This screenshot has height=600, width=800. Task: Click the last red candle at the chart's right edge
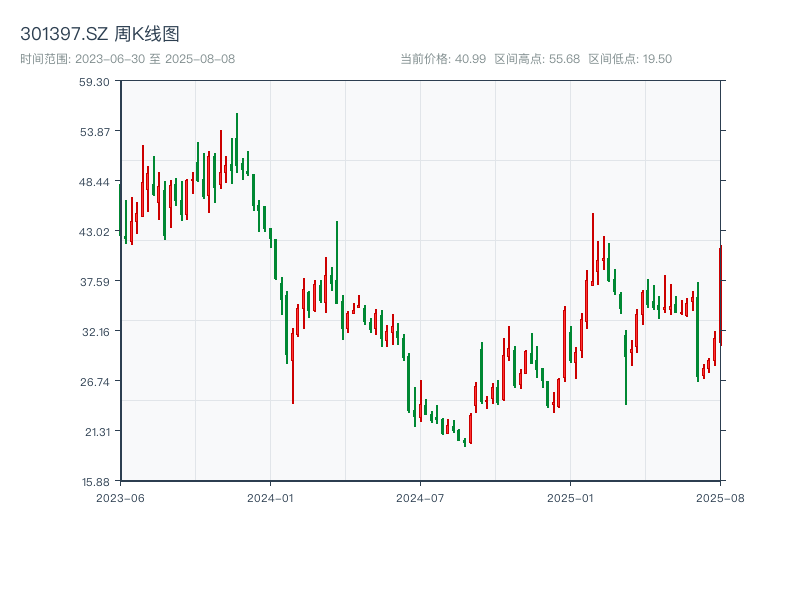coord(720,295)
